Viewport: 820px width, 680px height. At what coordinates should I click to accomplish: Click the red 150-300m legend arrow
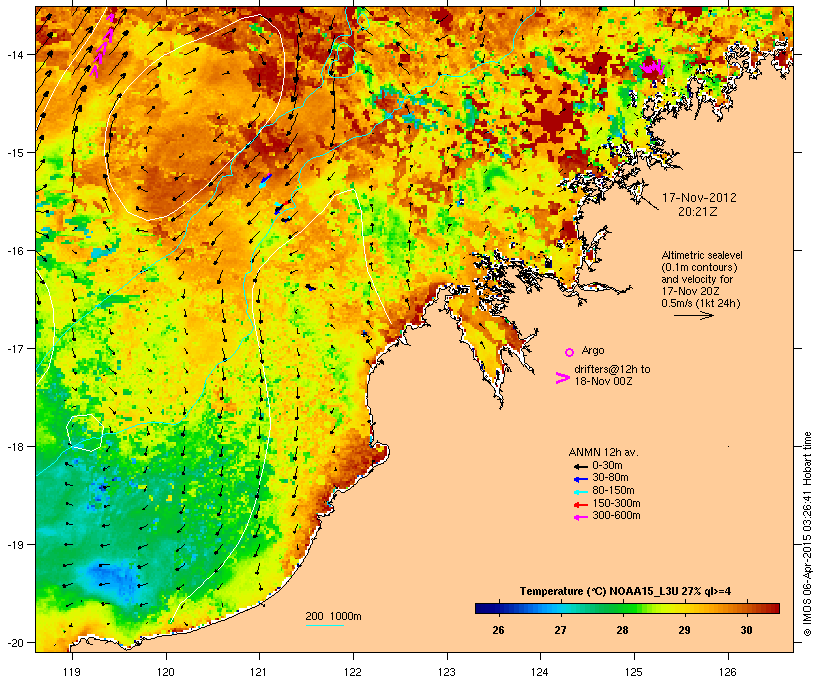580,504
